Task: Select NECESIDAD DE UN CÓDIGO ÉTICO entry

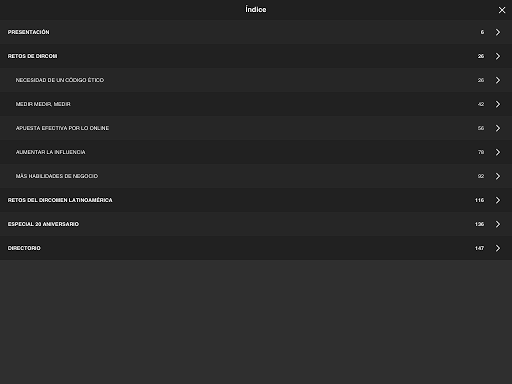Action: tap(256, 80)
